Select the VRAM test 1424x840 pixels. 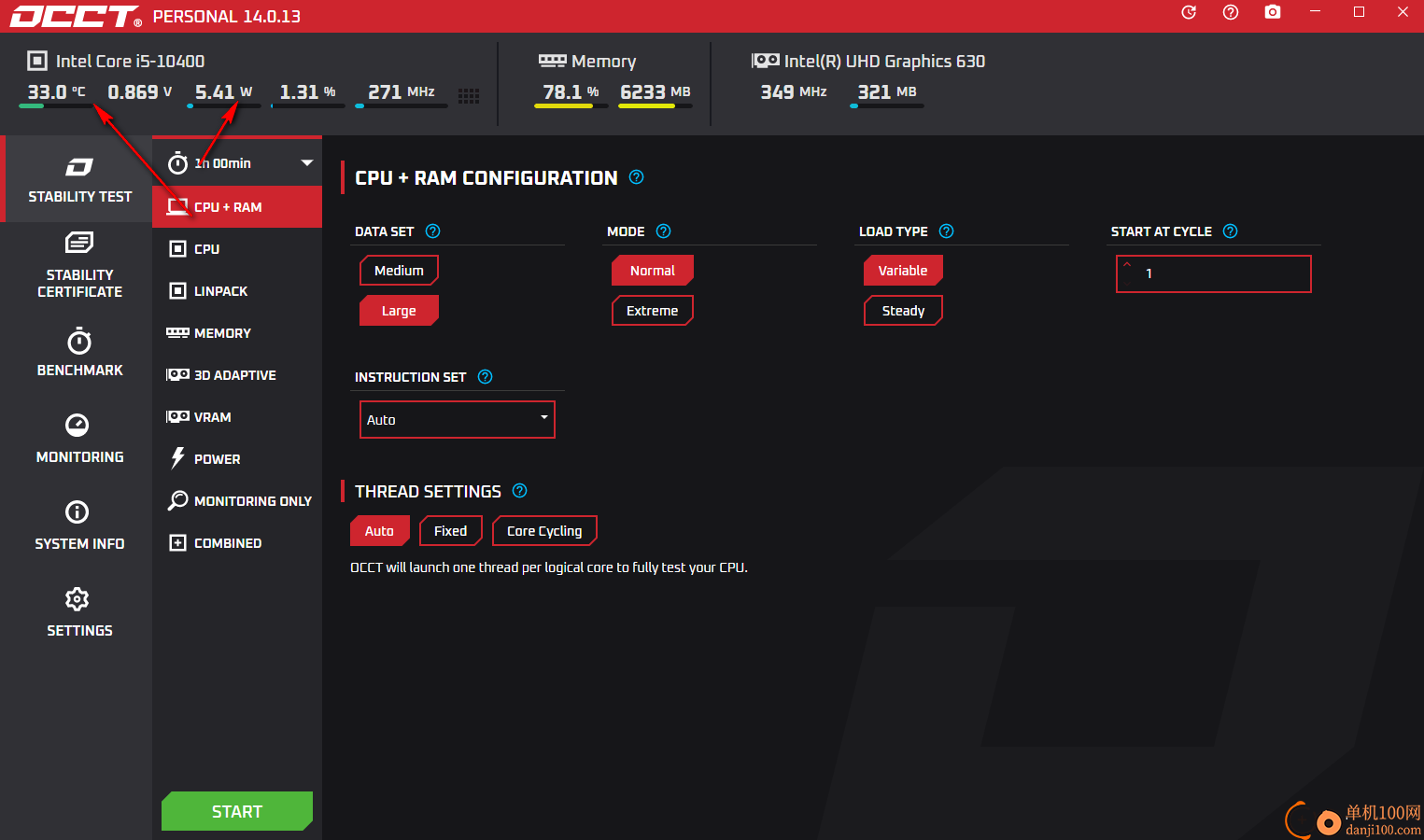[237, 417]
